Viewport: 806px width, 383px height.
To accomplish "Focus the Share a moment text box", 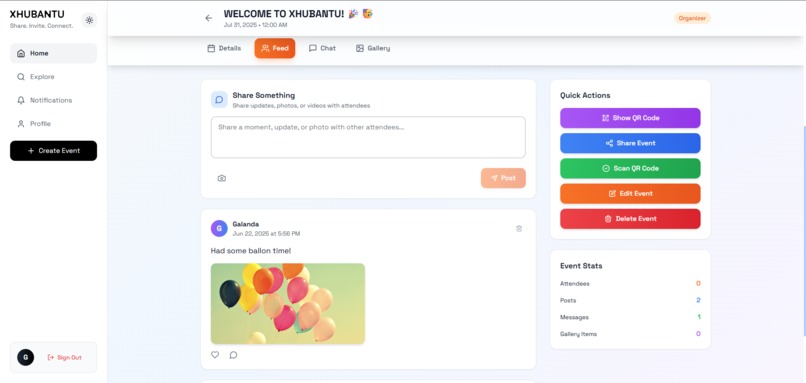I will click(x=368, y=137).
